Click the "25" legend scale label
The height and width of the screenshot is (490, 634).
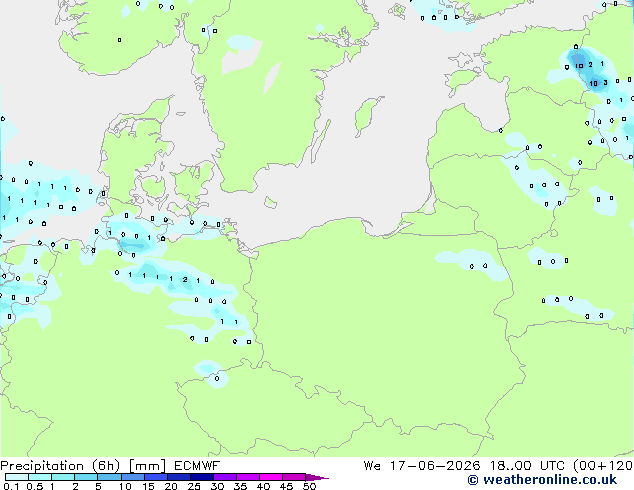pos(194,486)
